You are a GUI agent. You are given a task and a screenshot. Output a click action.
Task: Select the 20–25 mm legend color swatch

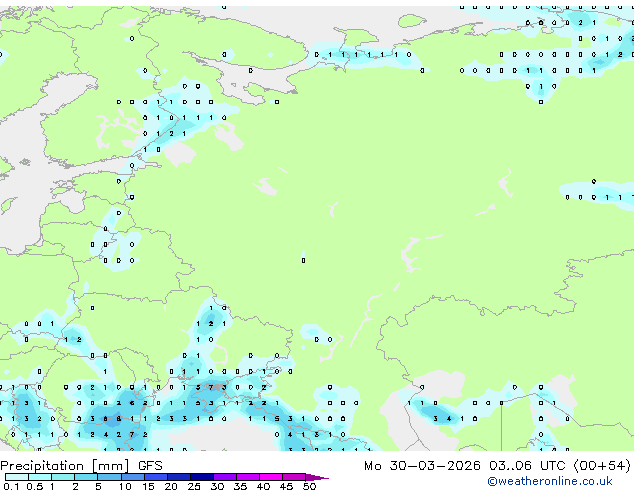[x=179, y=477]
